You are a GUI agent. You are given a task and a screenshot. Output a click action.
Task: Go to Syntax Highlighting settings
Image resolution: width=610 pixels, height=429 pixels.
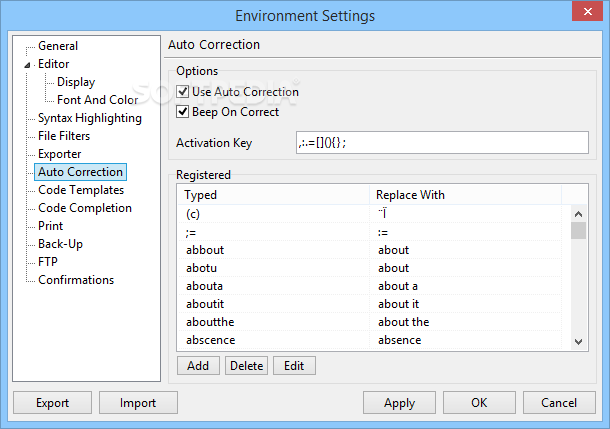[89, 118]
